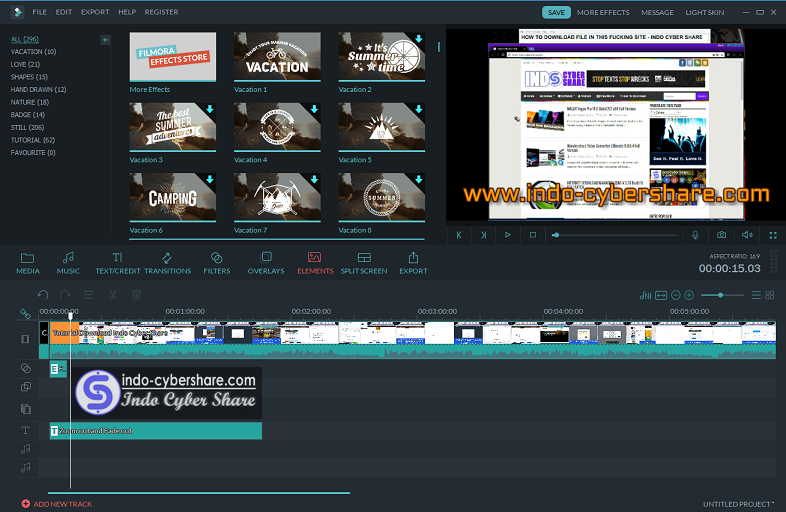Switch to timeline list view
786x512 pixels.
click(756, 295)
